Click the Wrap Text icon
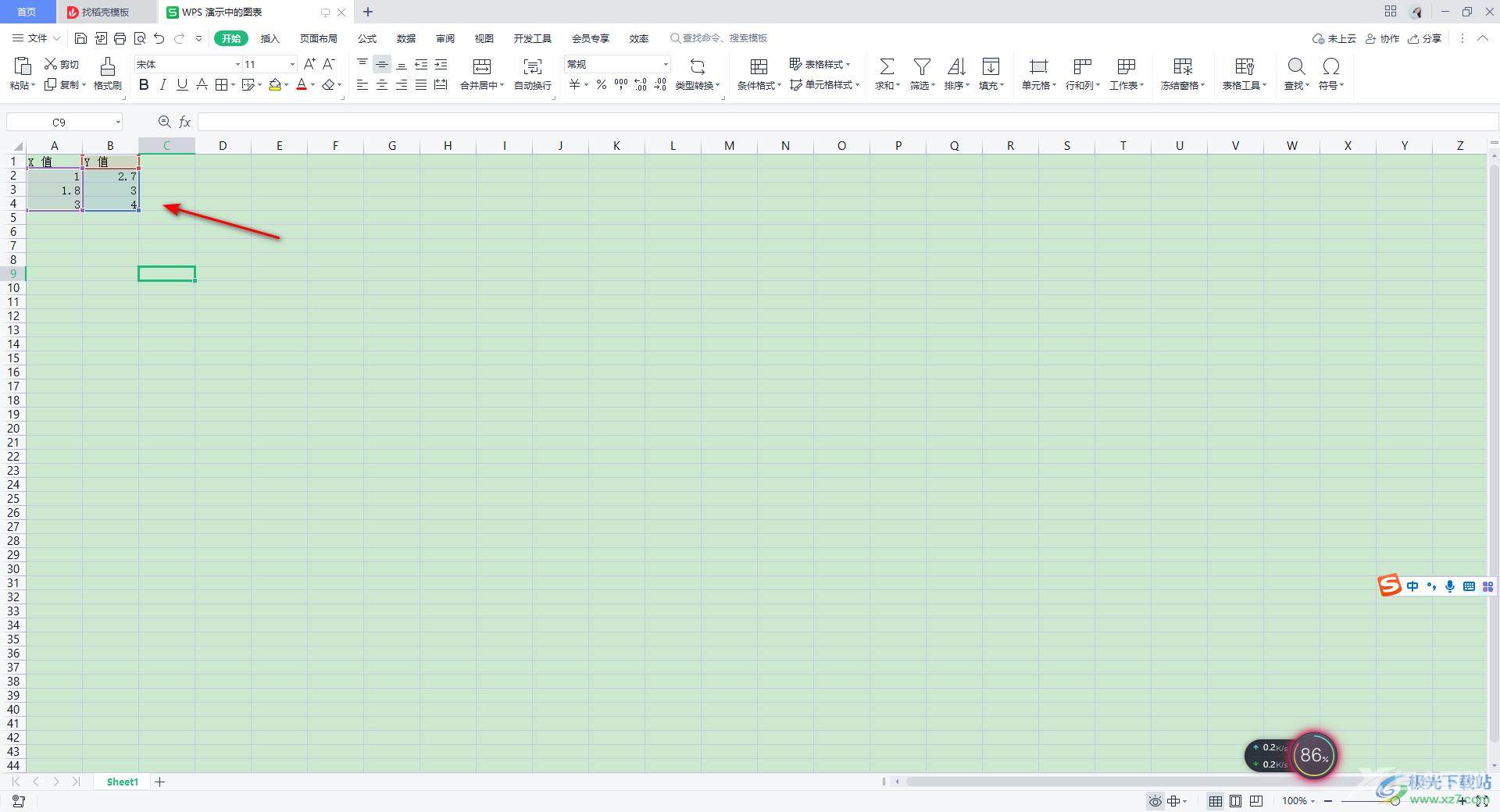 tap(533, 66)
